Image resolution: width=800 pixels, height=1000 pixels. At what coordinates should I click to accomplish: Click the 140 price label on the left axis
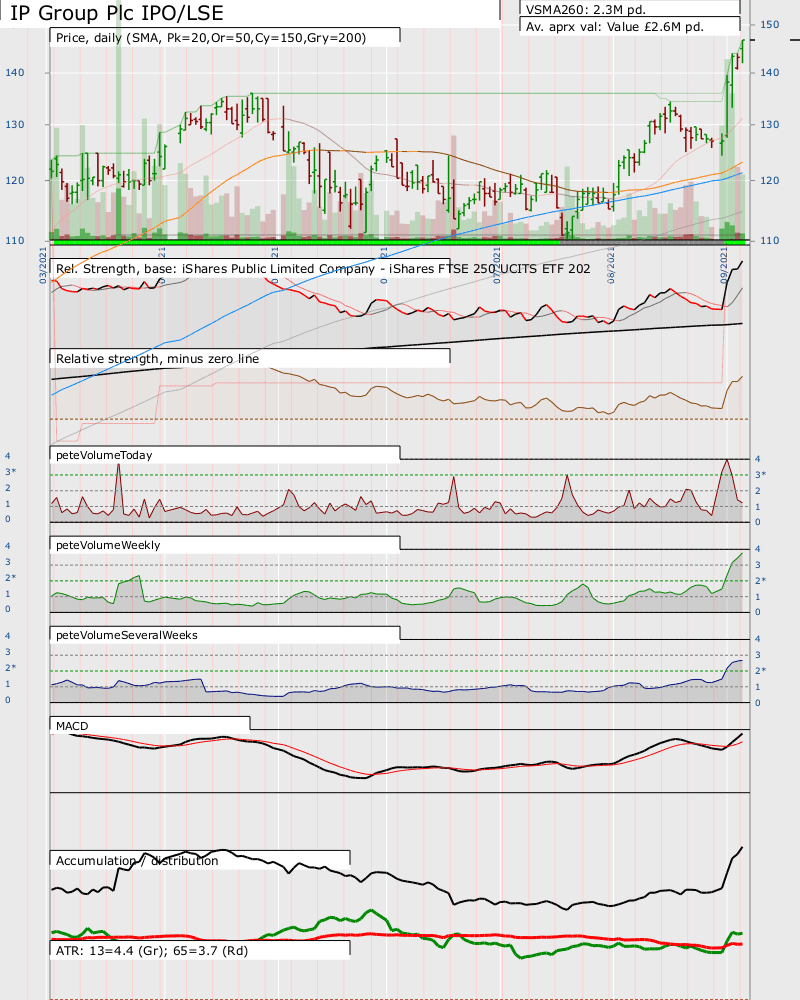[x=15, y=72]
